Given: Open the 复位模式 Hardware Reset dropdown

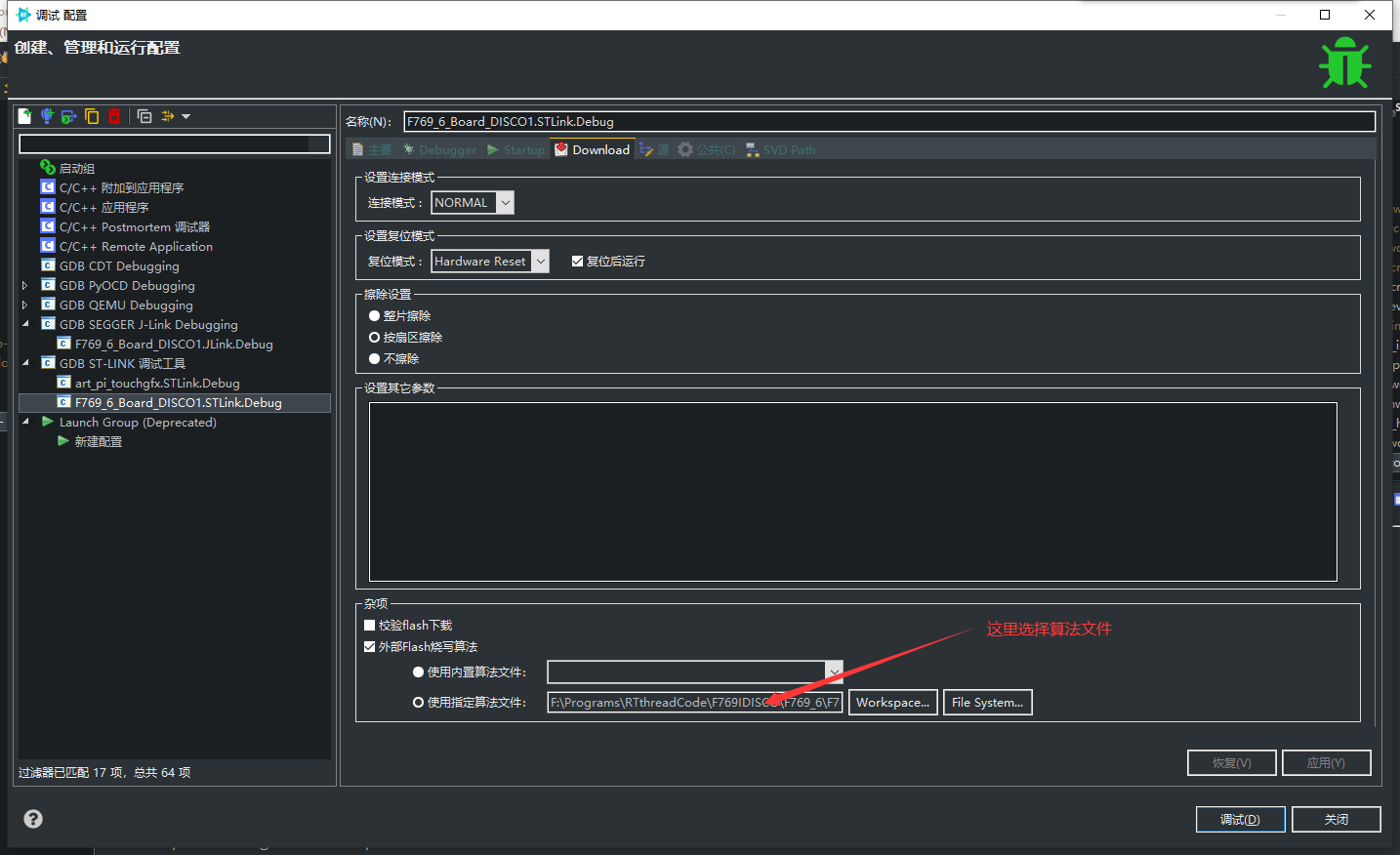Looking at the screenshot, I should tap(539, 261).
